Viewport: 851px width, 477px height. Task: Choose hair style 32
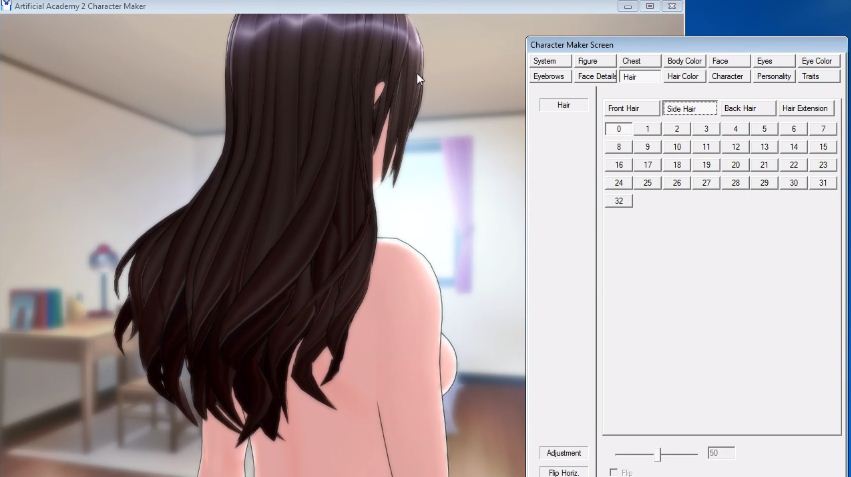tap(619, 201)
